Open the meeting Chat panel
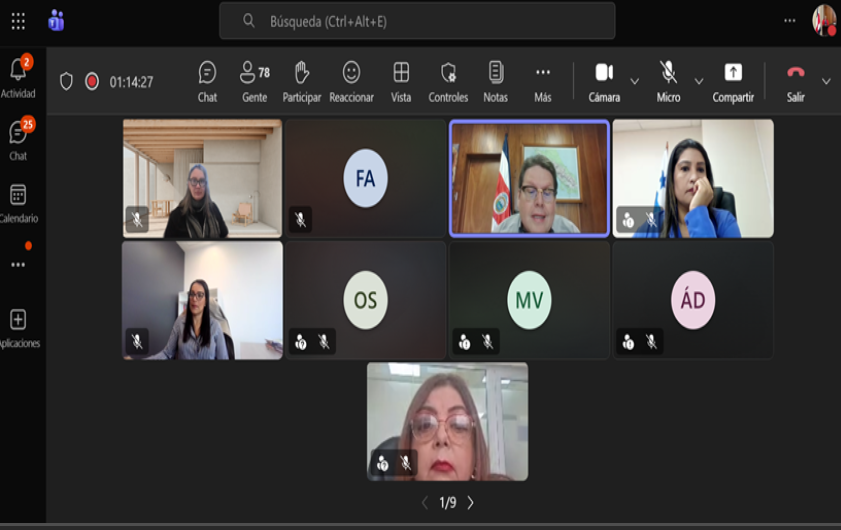Viewport: 841px width, 530px height. pyautogui.click(x=207, y=81)
